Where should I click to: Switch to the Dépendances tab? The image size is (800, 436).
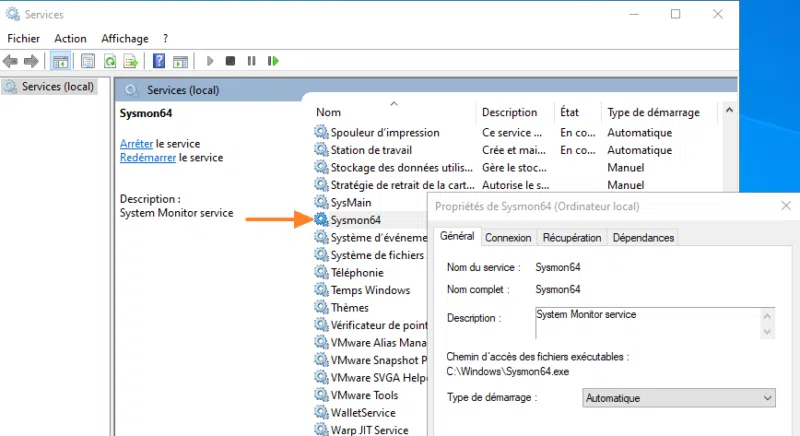(643, 238)
